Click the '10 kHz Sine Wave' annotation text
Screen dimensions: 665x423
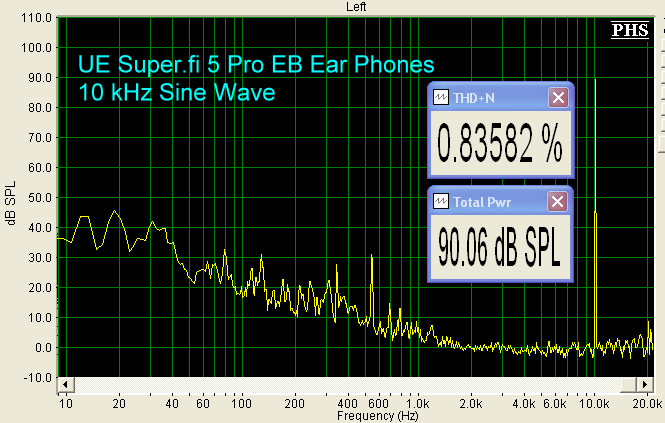tap(175, 94)
